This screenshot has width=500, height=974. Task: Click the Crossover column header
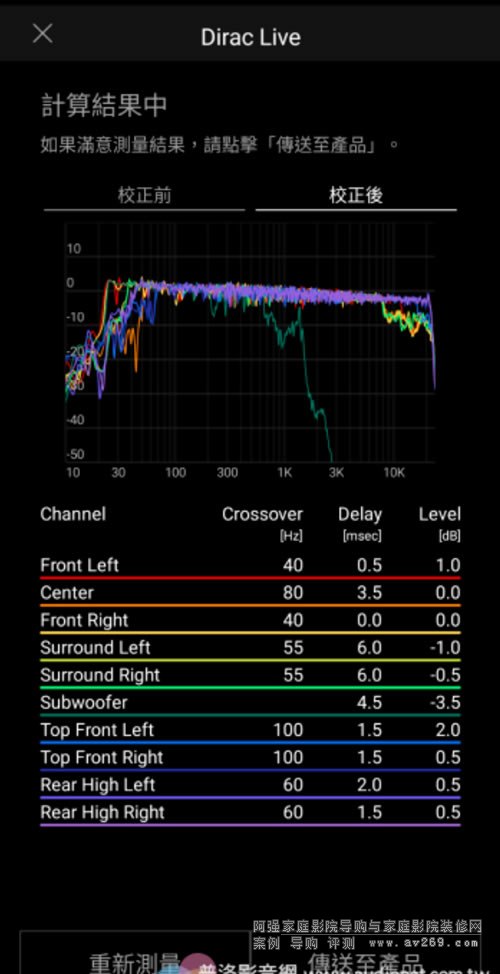click(262, 514)
